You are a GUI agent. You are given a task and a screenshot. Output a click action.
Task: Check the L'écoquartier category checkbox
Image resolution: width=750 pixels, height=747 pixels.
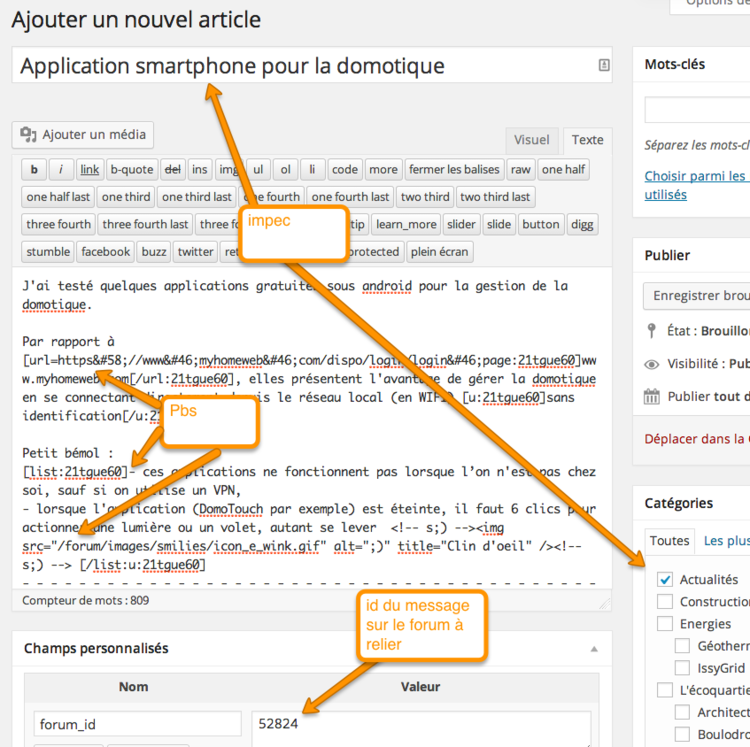coord(665,690)
